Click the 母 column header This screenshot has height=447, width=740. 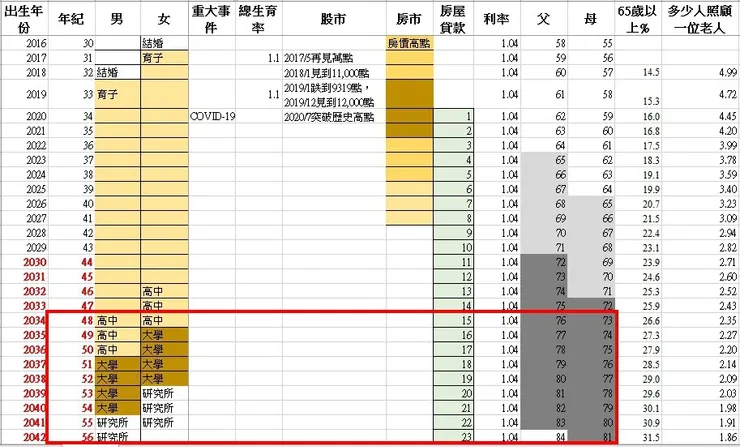tap(590, 19)
